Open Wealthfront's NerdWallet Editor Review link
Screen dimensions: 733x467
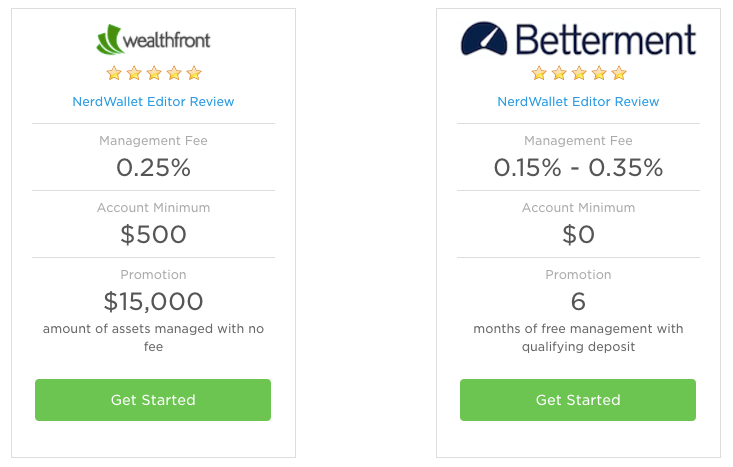click(x=153, y=101)
